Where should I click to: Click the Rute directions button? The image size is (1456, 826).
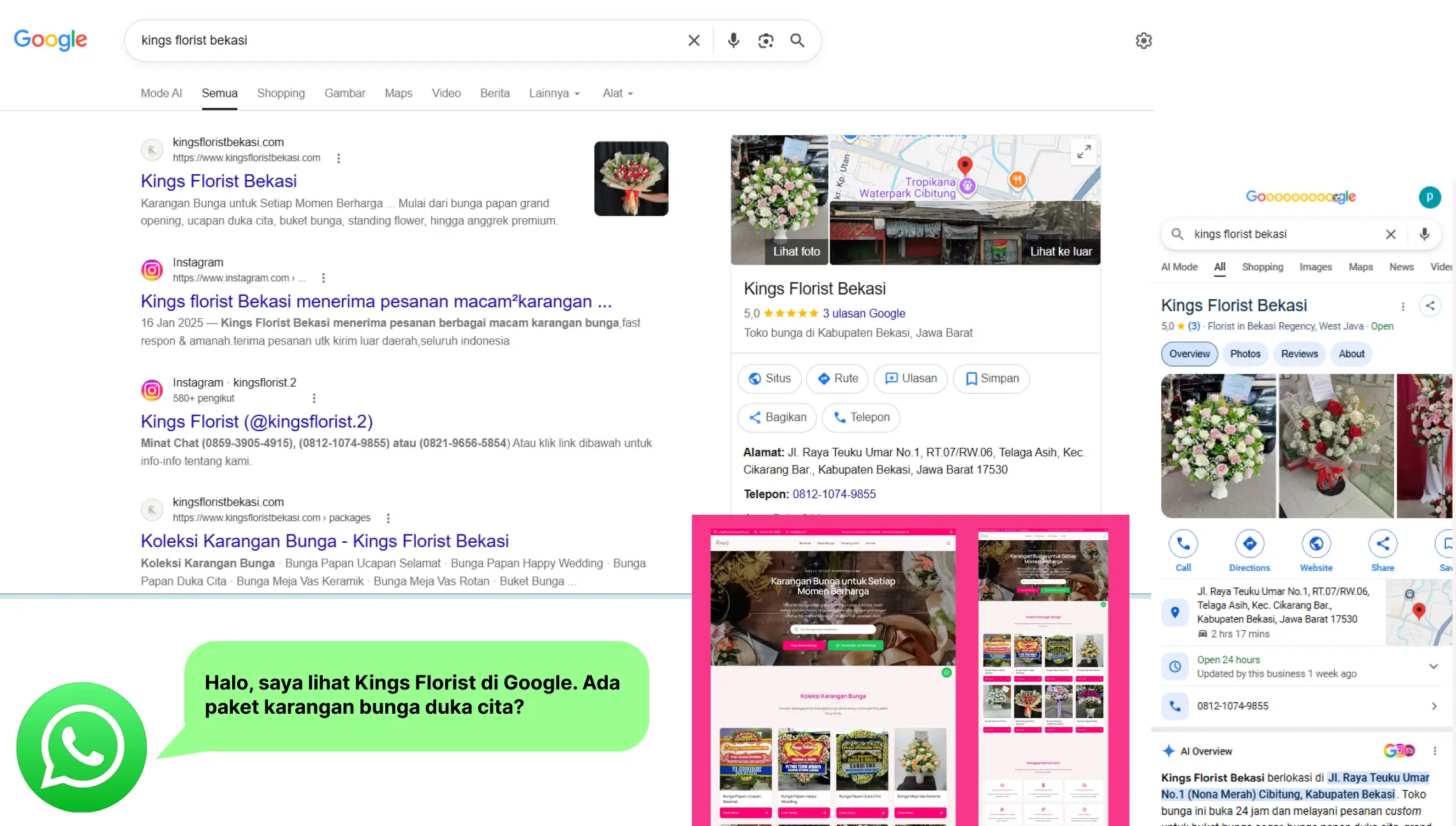click(837, 378)
